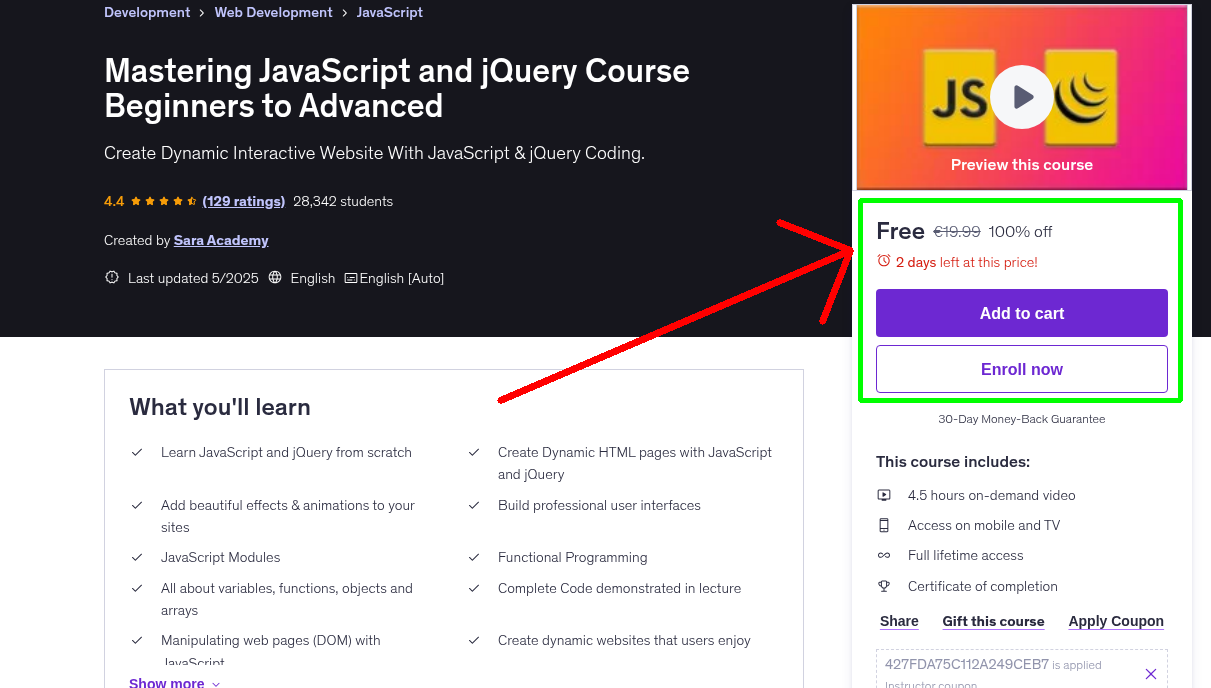
Task: Open the Web Development breadcrumb
Action: point(273,12)
